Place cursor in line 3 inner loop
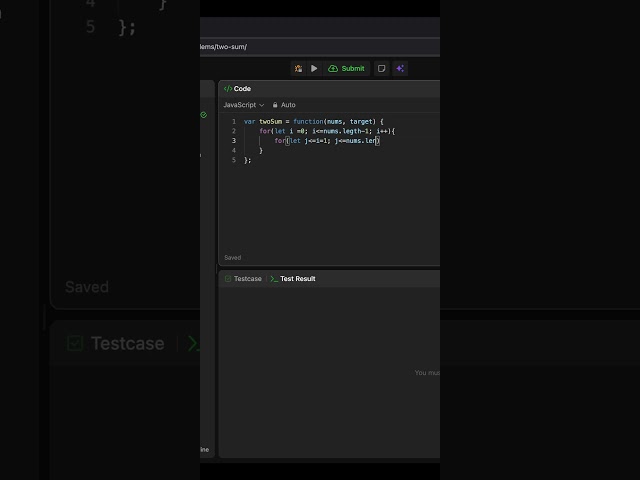This screenshot has height=480, width=640. click(x=327, y=141)
